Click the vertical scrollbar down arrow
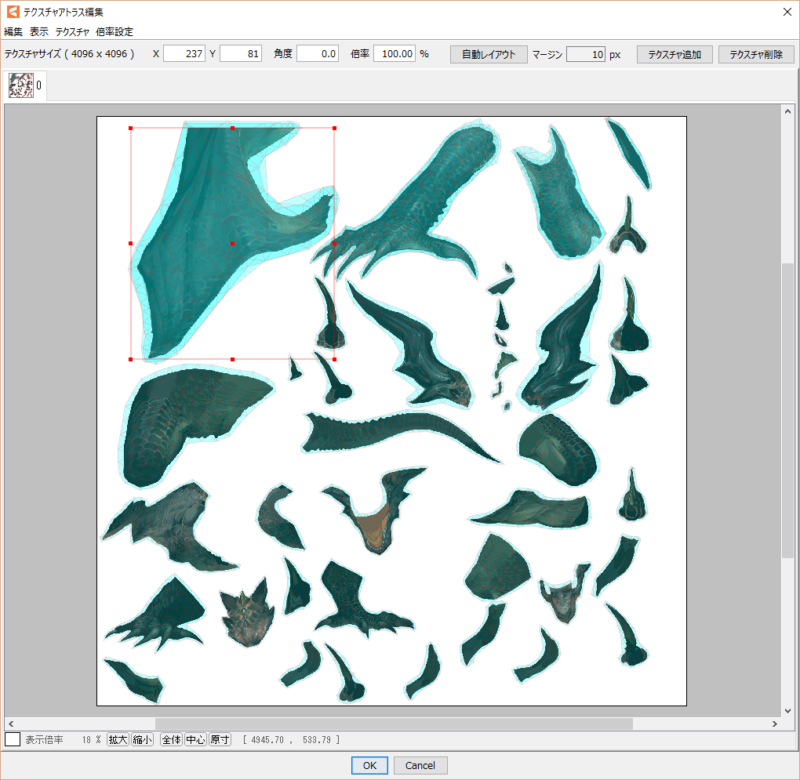The height and width of the screenshot is (780, 800). [788, 710]
